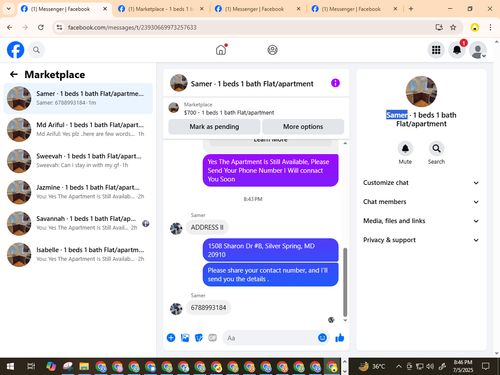Expand Customize chat section
The width and height of the screenshot is (500, 375).
421,183
